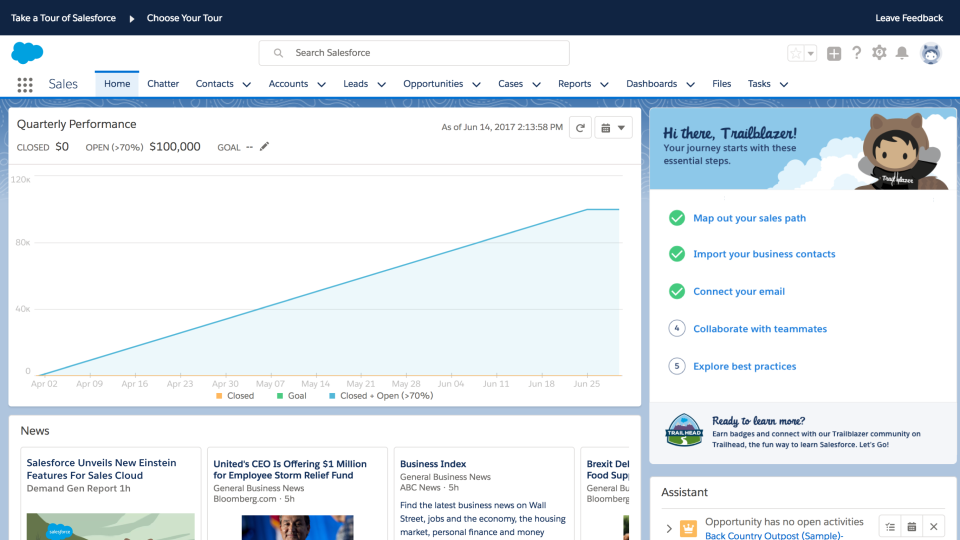Open the Files tab
The width and height of the screenshot is (960, 540).
721,84
